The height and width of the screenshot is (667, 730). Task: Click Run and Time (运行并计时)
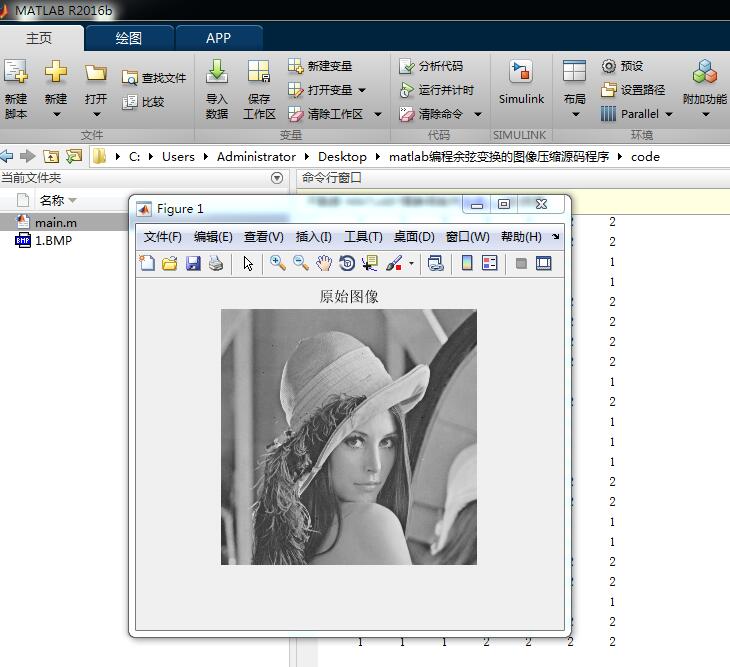437,90
